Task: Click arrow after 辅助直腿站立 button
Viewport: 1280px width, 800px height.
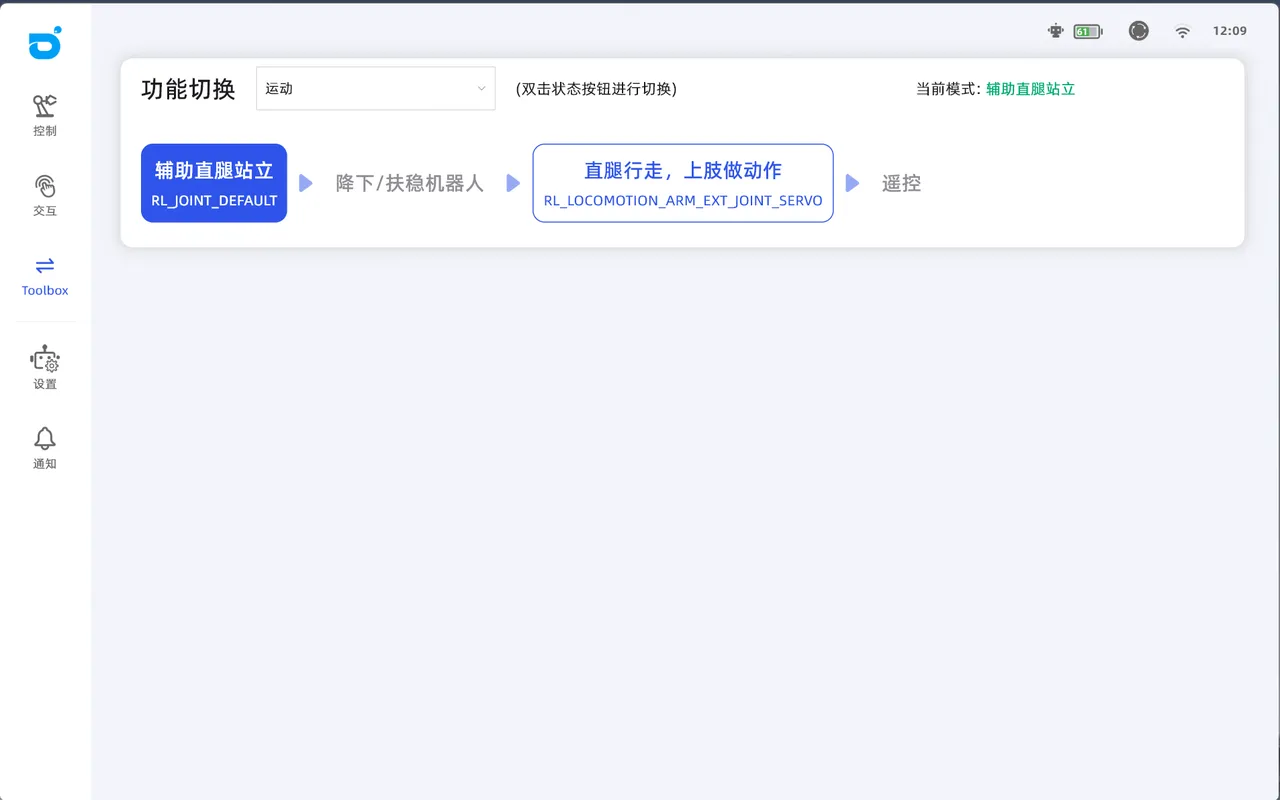Action: pos(306,184)
